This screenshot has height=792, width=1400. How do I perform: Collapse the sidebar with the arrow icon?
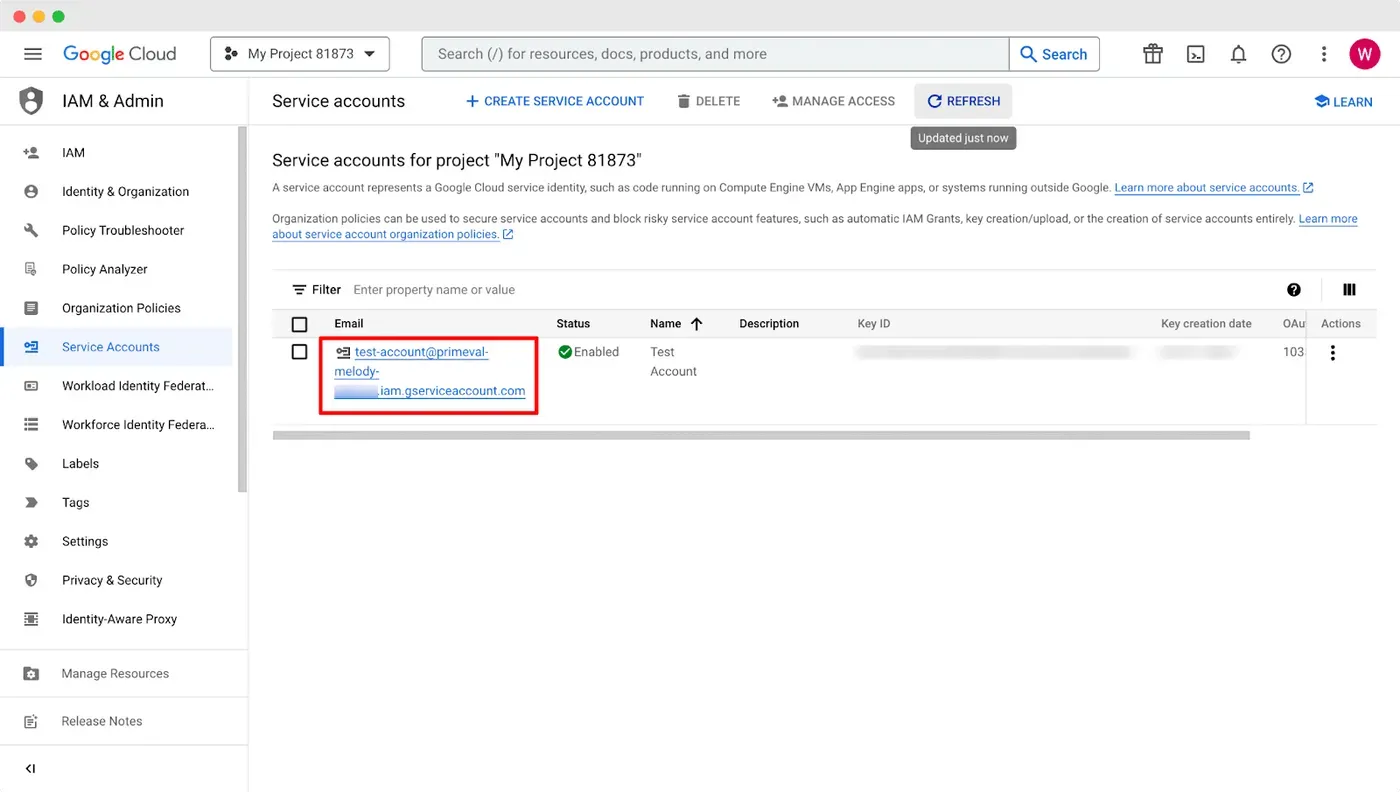pyautogui.click(x=30, y=769)
